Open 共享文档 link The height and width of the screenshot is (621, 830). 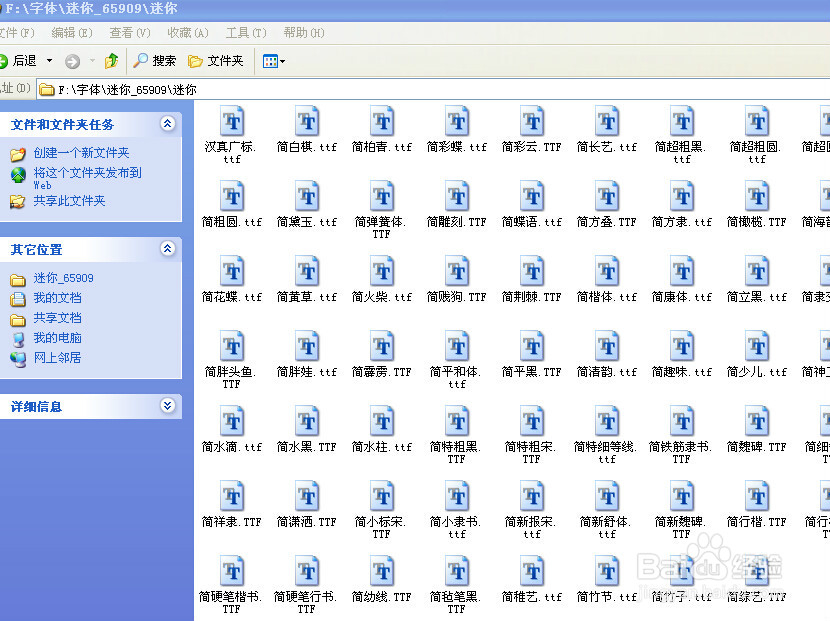[x=57, y=318]
